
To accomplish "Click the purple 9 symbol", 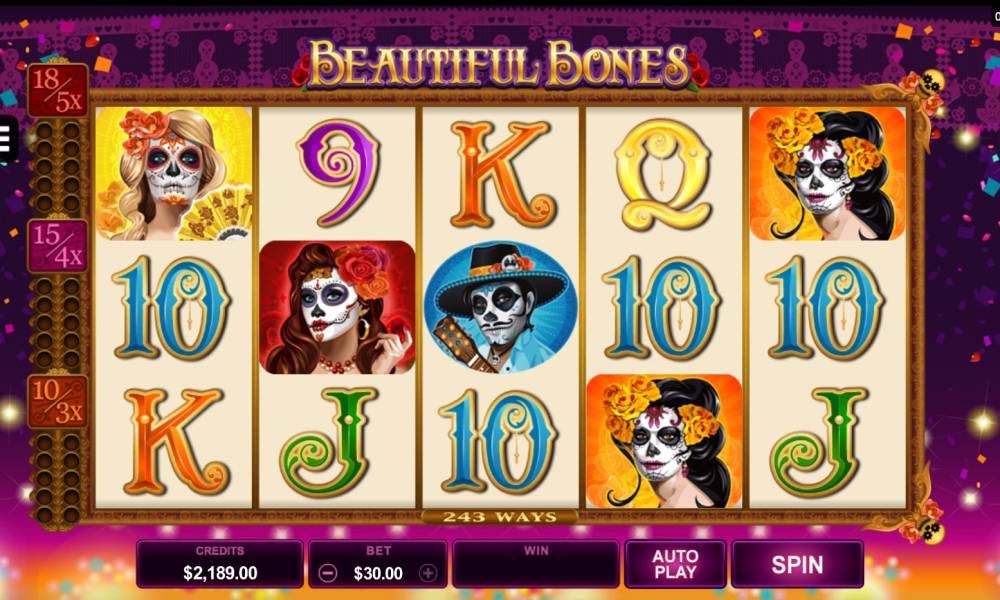I will click(x=339, y=173).
